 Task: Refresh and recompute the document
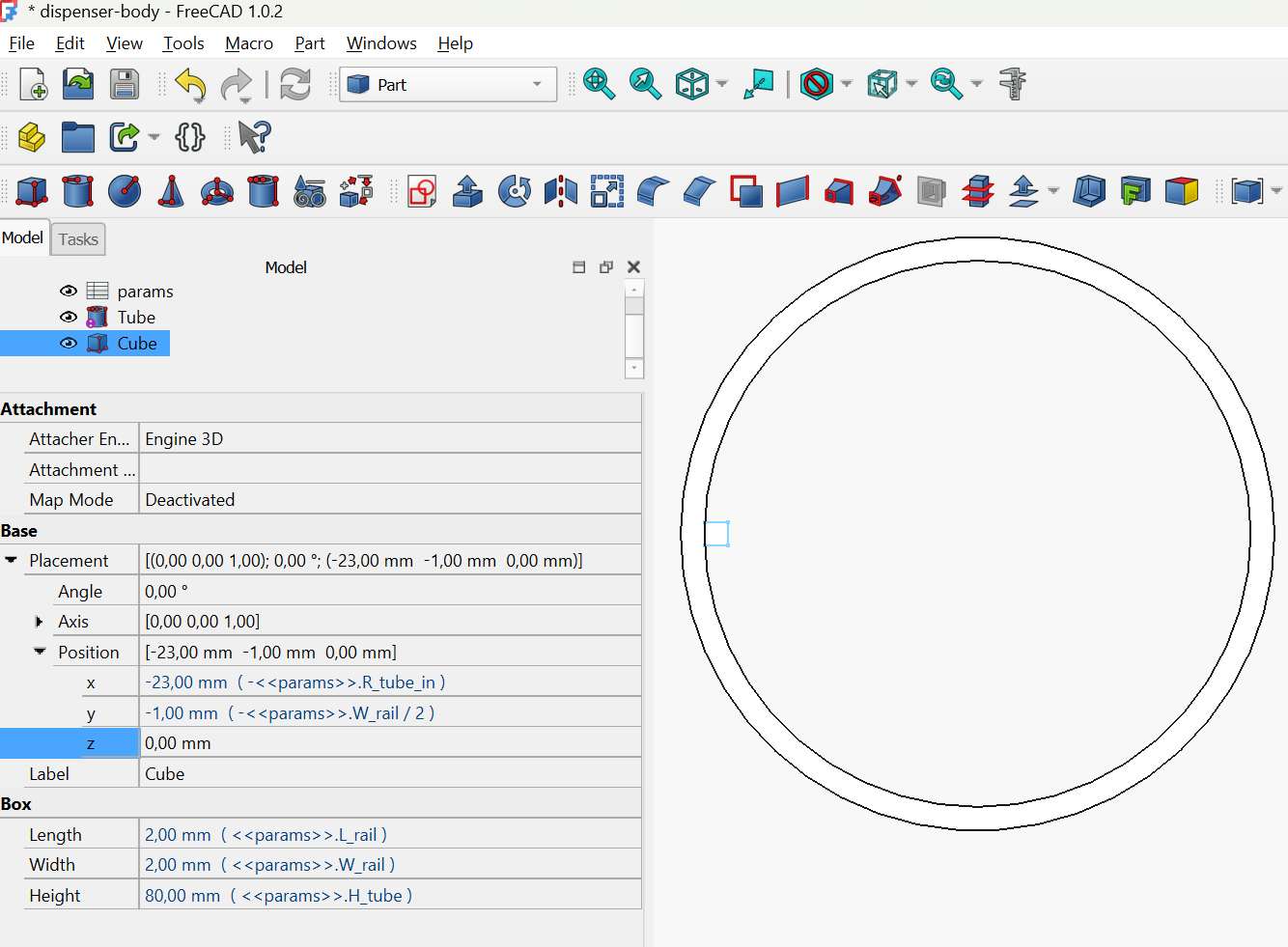click(295, 85)
